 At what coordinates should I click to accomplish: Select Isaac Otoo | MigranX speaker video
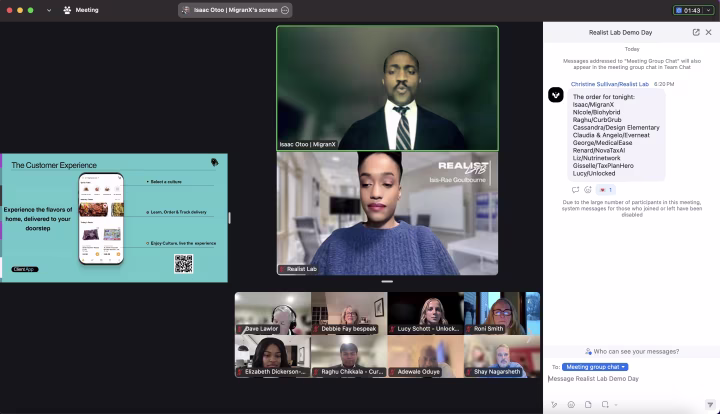(387, 88)
